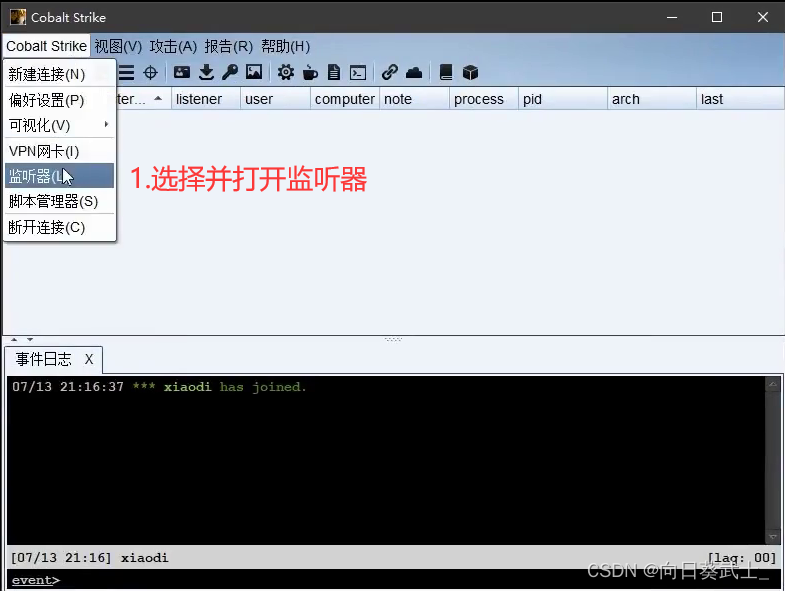The width and height of the screenshot is (785, 591).
Task: Click the event log scrollbar down arrow
Action: [x=772, y=537]
